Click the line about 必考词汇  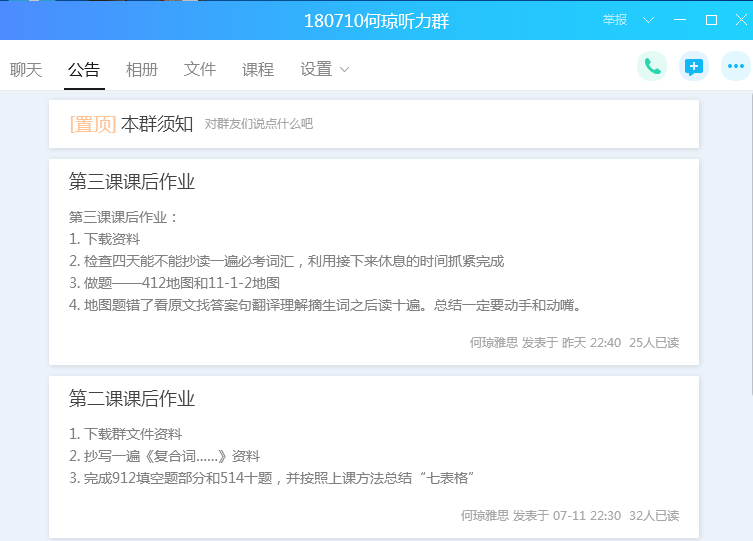pyautogui.click(x=287, y=261)
